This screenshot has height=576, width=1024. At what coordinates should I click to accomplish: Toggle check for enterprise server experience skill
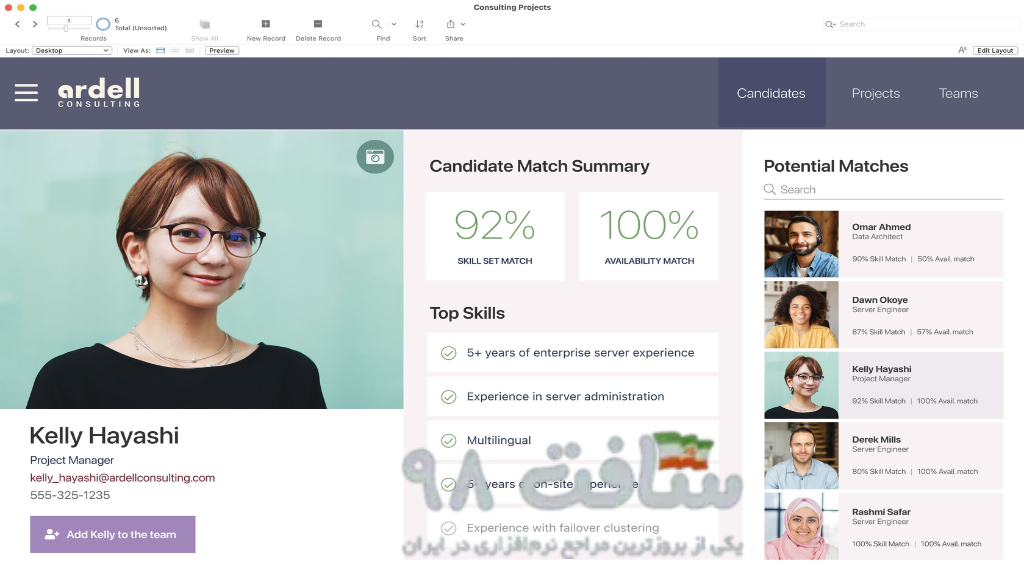(x=448, y=353)
